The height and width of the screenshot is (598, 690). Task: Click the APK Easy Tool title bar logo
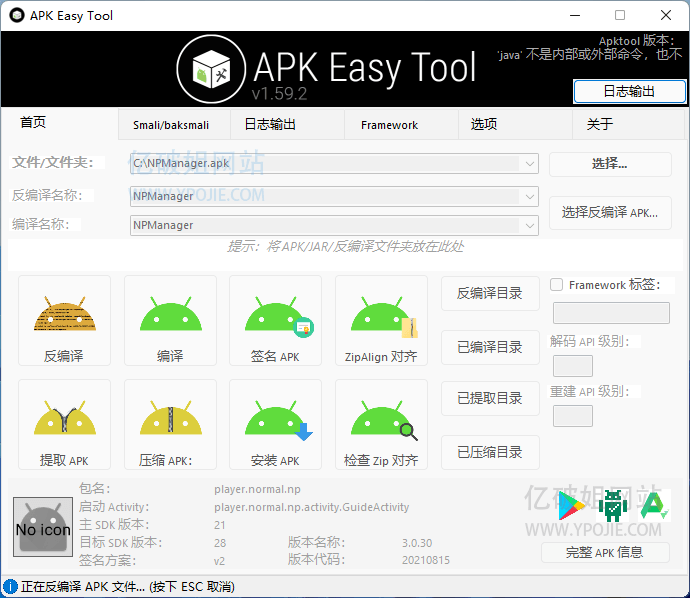tap(17, 15)
